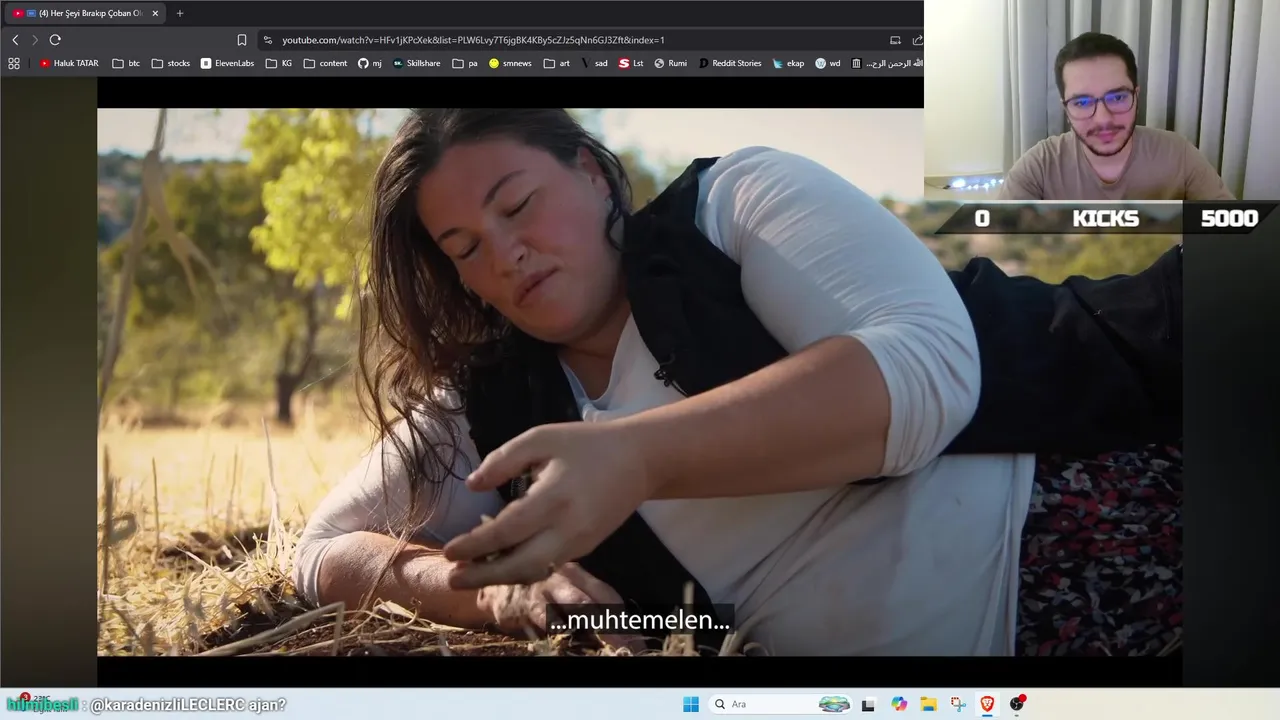The width and height of the screenshot is (1280, 720).
Task: Open the btc bookmark folder
Action: [x=126, y=63]
